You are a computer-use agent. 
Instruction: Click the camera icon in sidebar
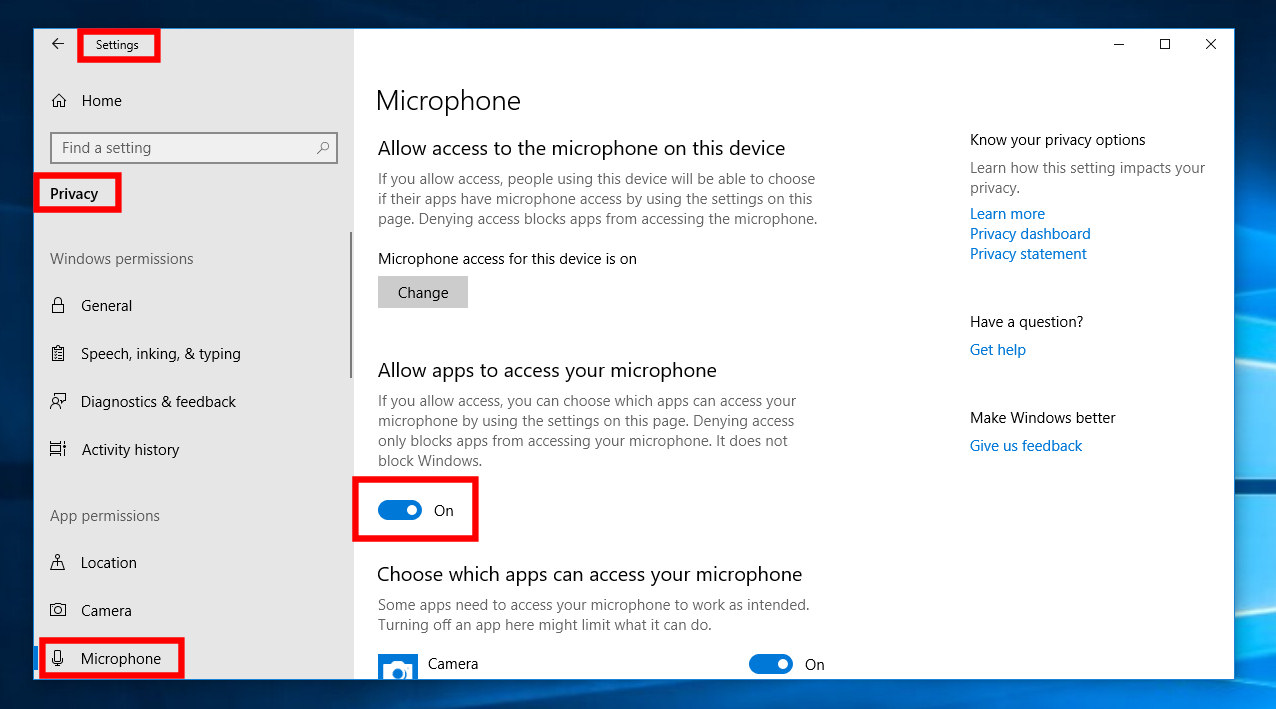(59, 611)
